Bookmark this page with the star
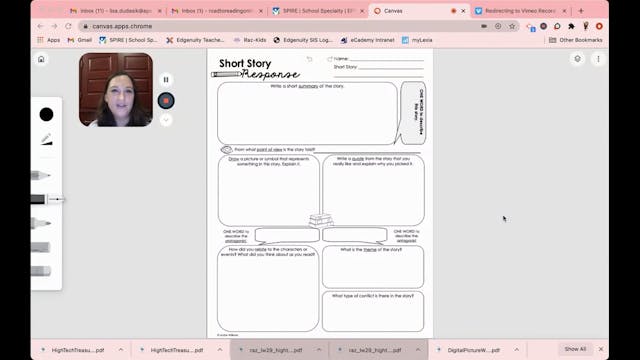 pos(512,26)
